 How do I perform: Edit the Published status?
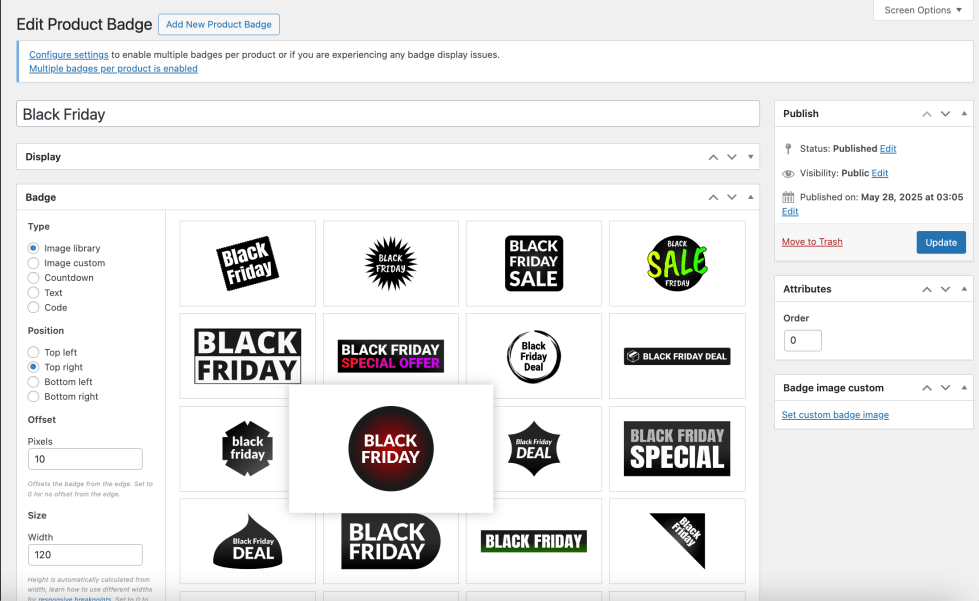(x=888, y=149)
